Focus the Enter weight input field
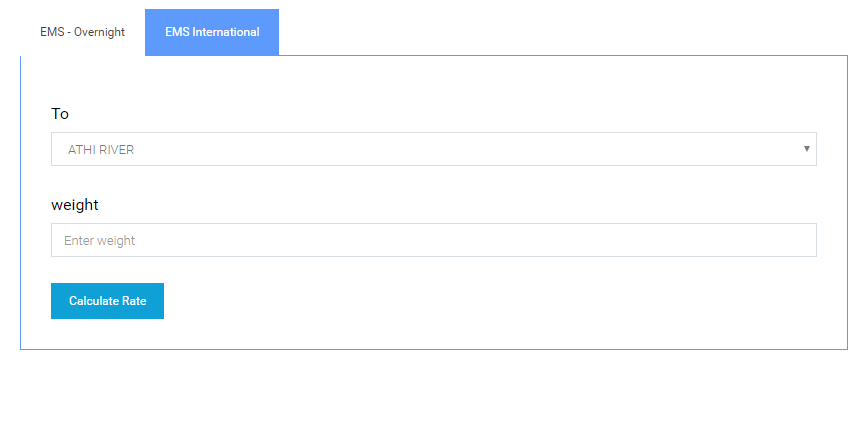The width and height of the screenshot is (868, 421). [x=433, y=240]
